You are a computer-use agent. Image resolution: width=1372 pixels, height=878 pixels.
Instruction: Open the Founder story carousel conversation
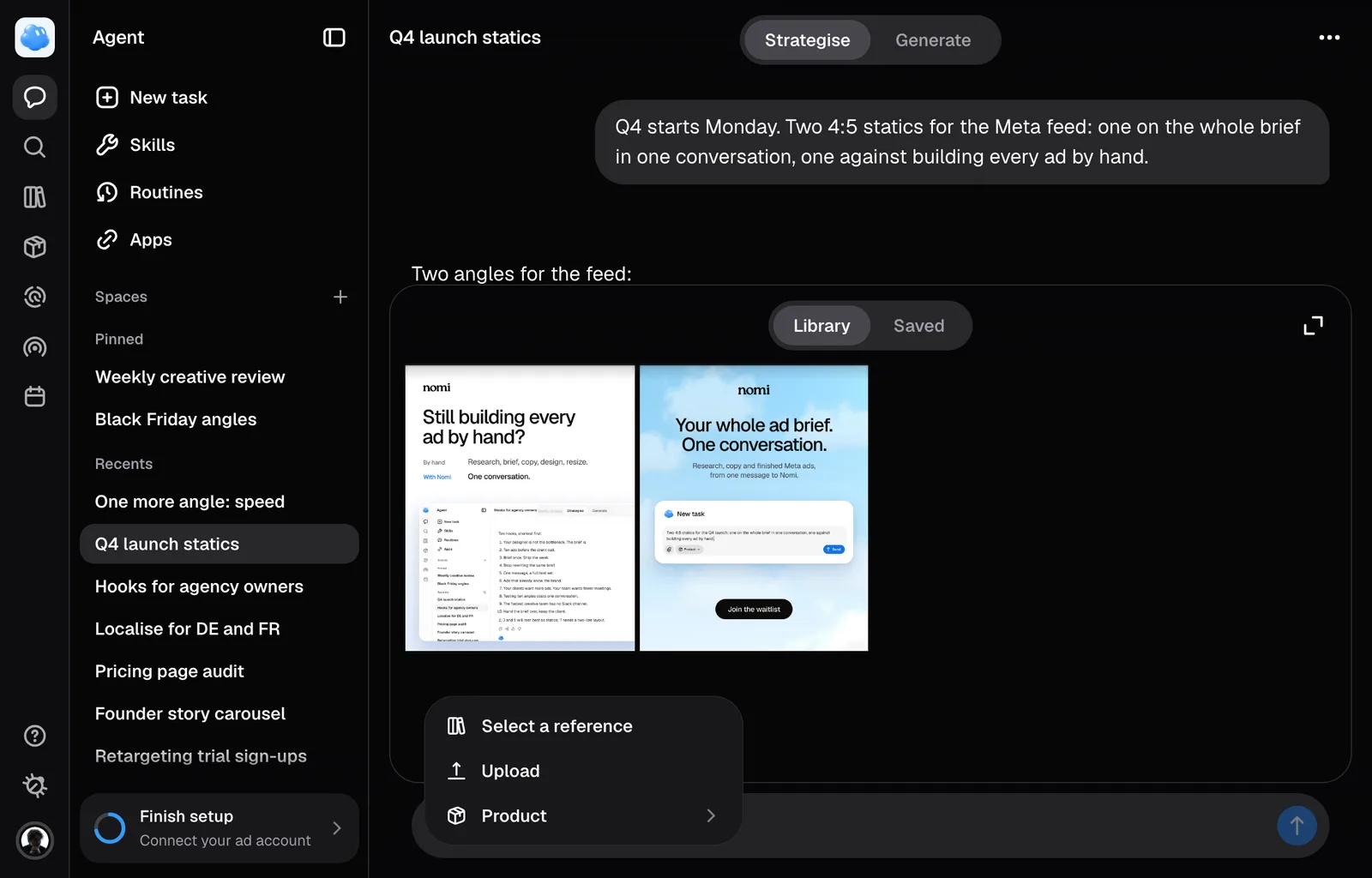click(220, 713)
